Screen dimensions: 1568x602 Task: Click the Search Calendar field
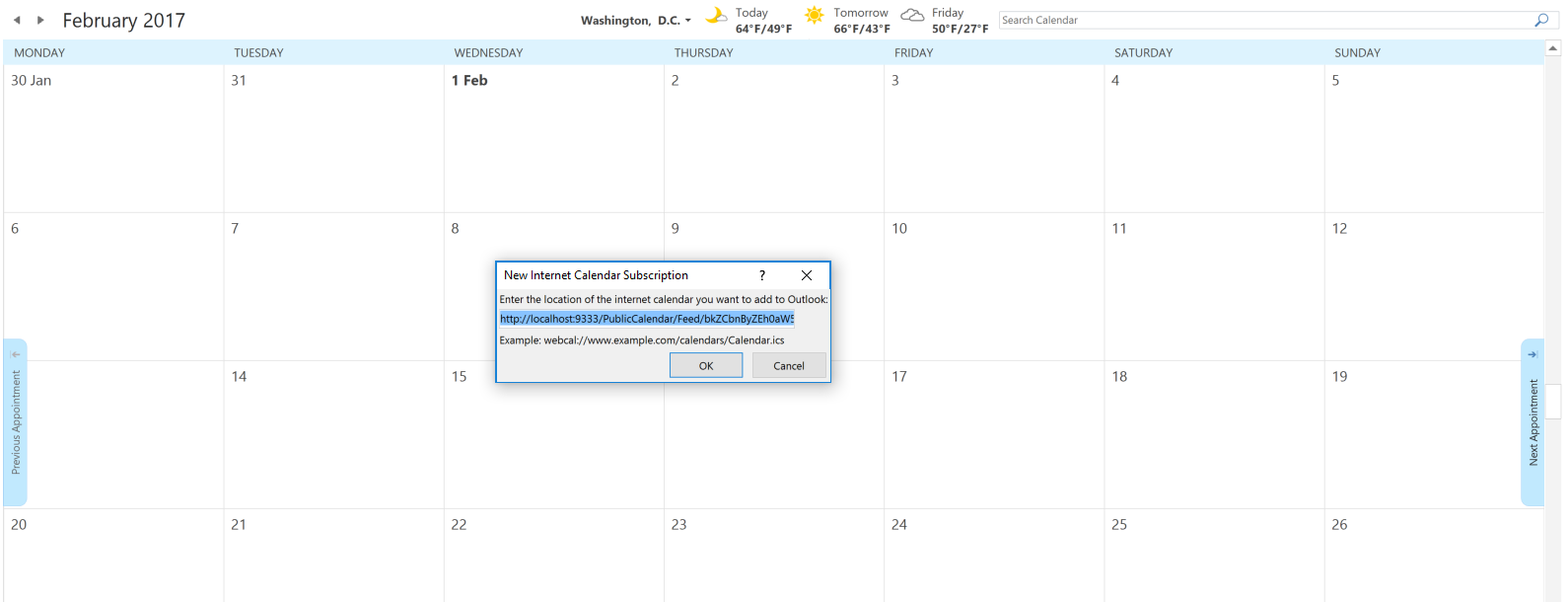coord(1265,20)
